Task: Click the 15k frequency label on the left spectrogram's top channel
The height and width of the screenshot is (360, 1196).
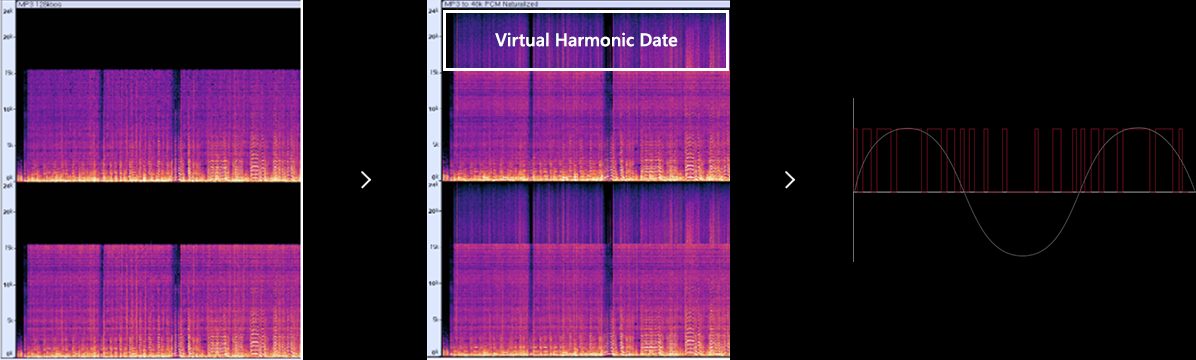Action: pos(8,72)
